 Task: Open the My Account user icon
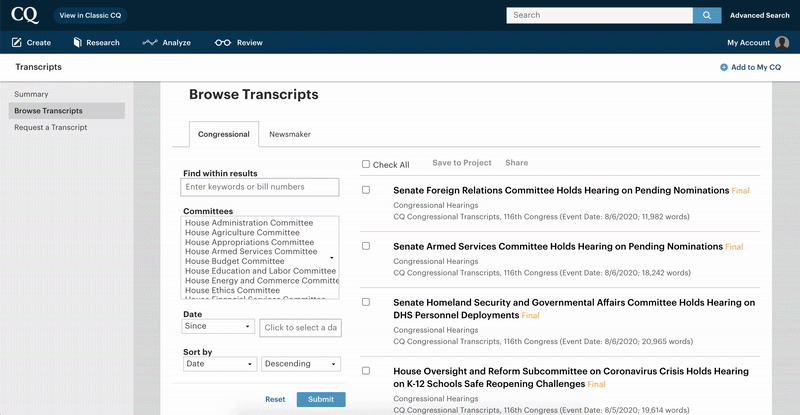781,43
